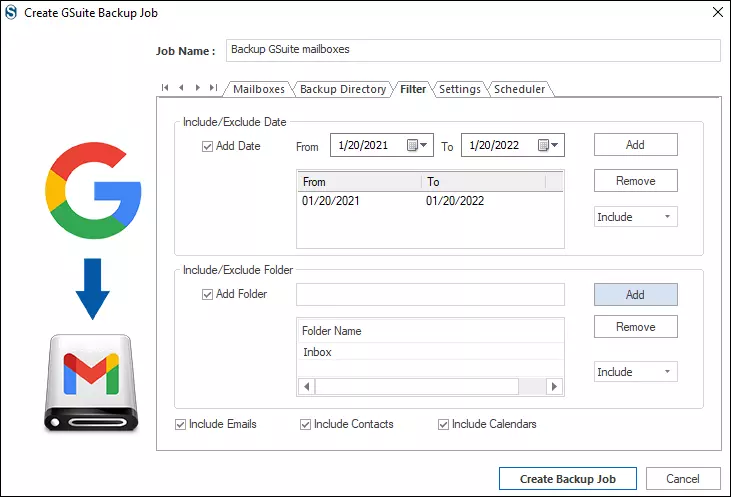Screen dimensions: 731x497
Task: Go to first tab navigation arrow
Action: (165, 87)
